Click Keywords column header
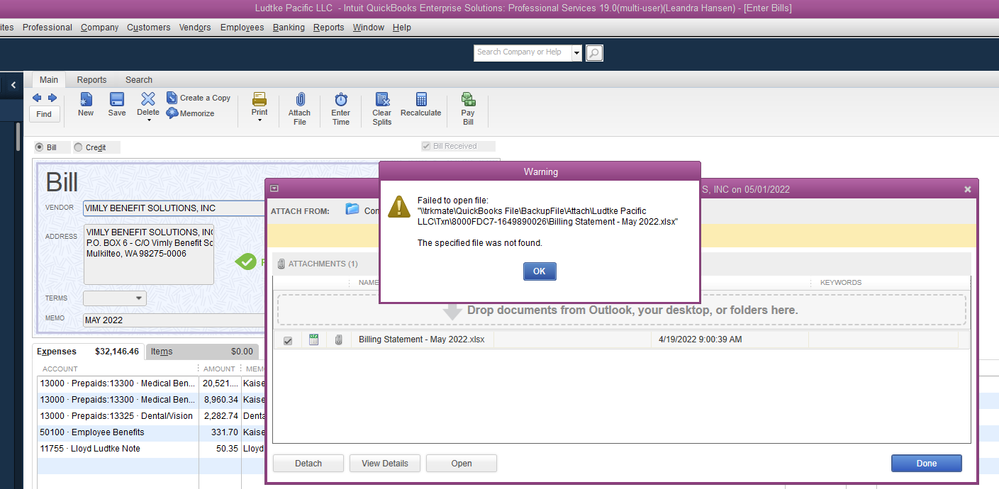The width and height of the screenshot is (999, 489). 840,282
